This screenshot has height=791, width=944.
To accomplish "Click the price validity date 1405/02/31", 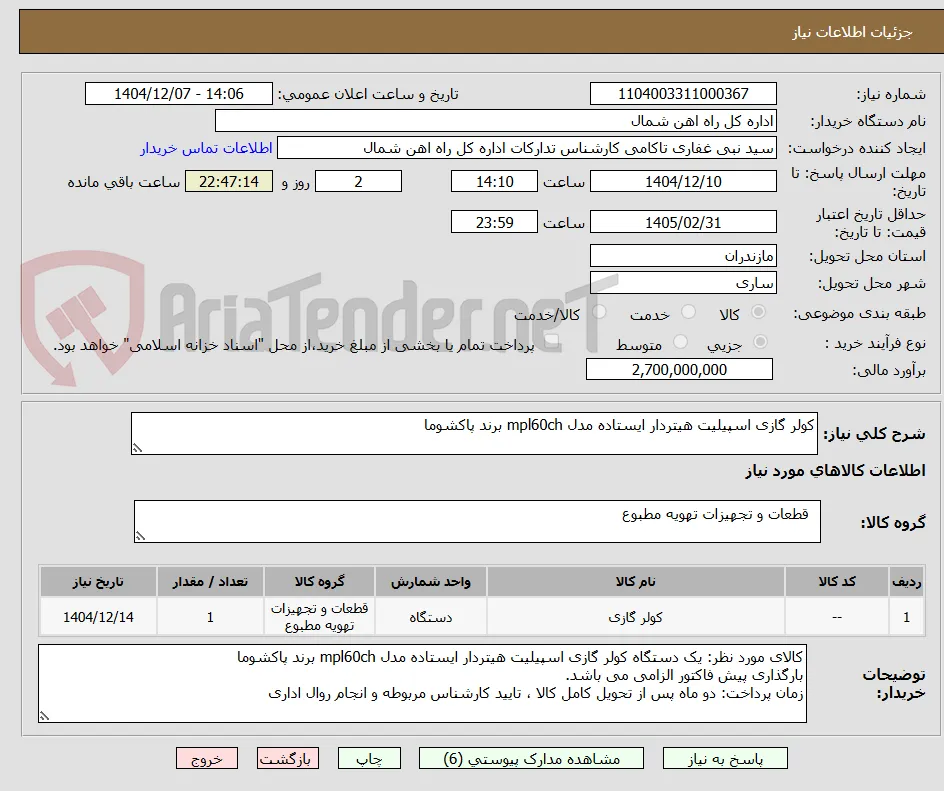I will (x=683, y=222).
